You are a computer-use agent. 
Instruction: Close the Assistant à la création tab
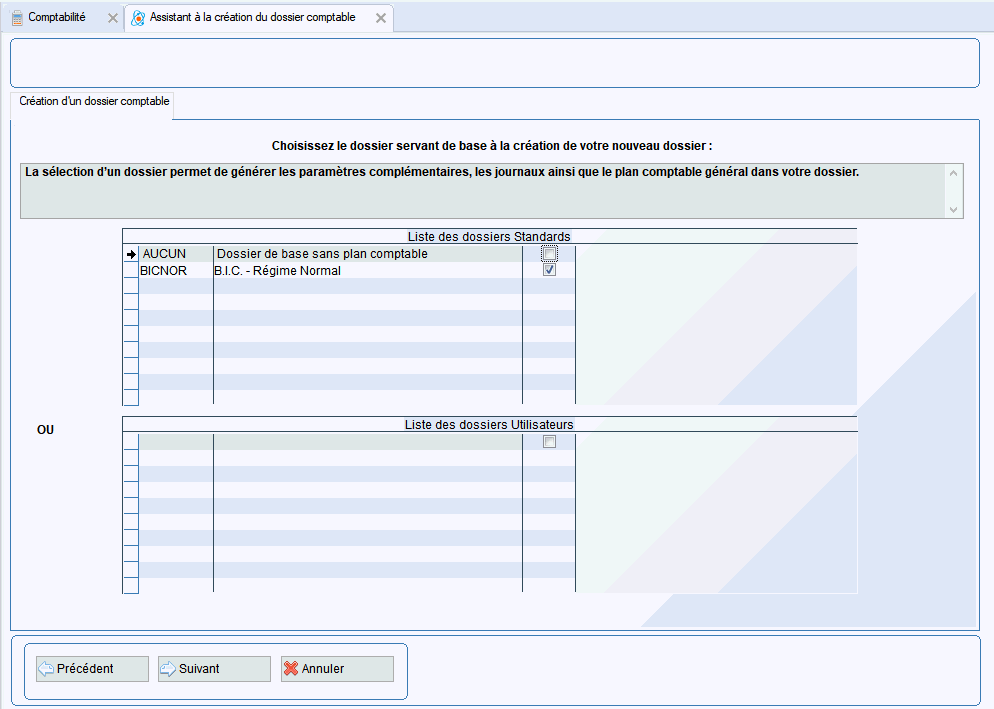click(x=381, y=18)
